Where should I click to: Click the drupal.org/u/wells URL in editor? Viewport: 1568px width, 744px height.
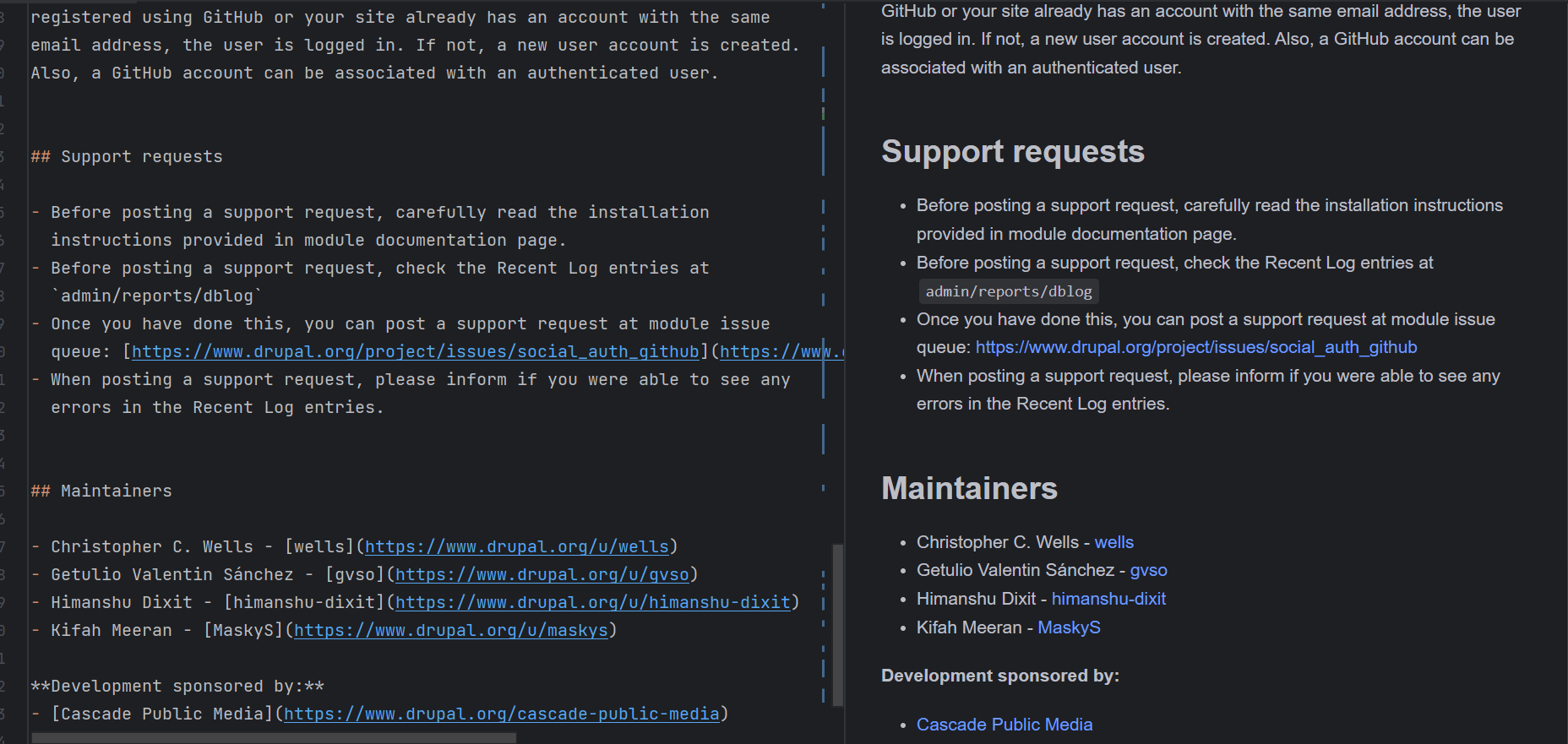tap(516, 546)
